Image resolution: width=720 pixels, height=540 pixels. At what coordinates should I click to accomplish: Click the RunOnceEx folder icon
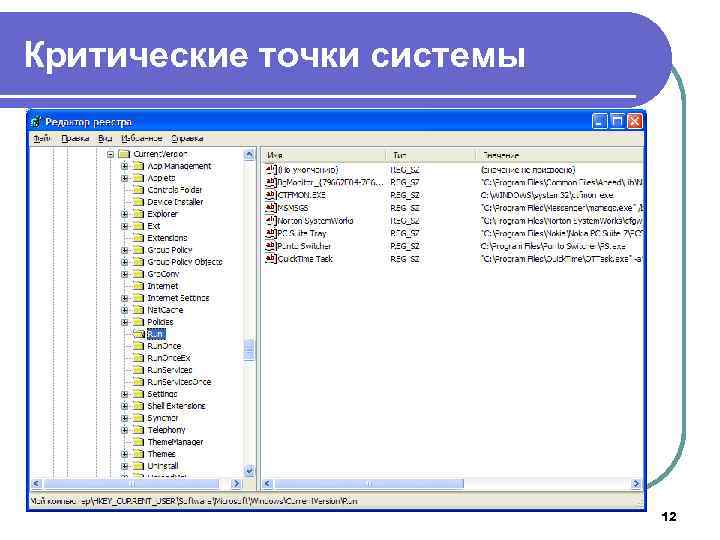[x=138, y=358]
